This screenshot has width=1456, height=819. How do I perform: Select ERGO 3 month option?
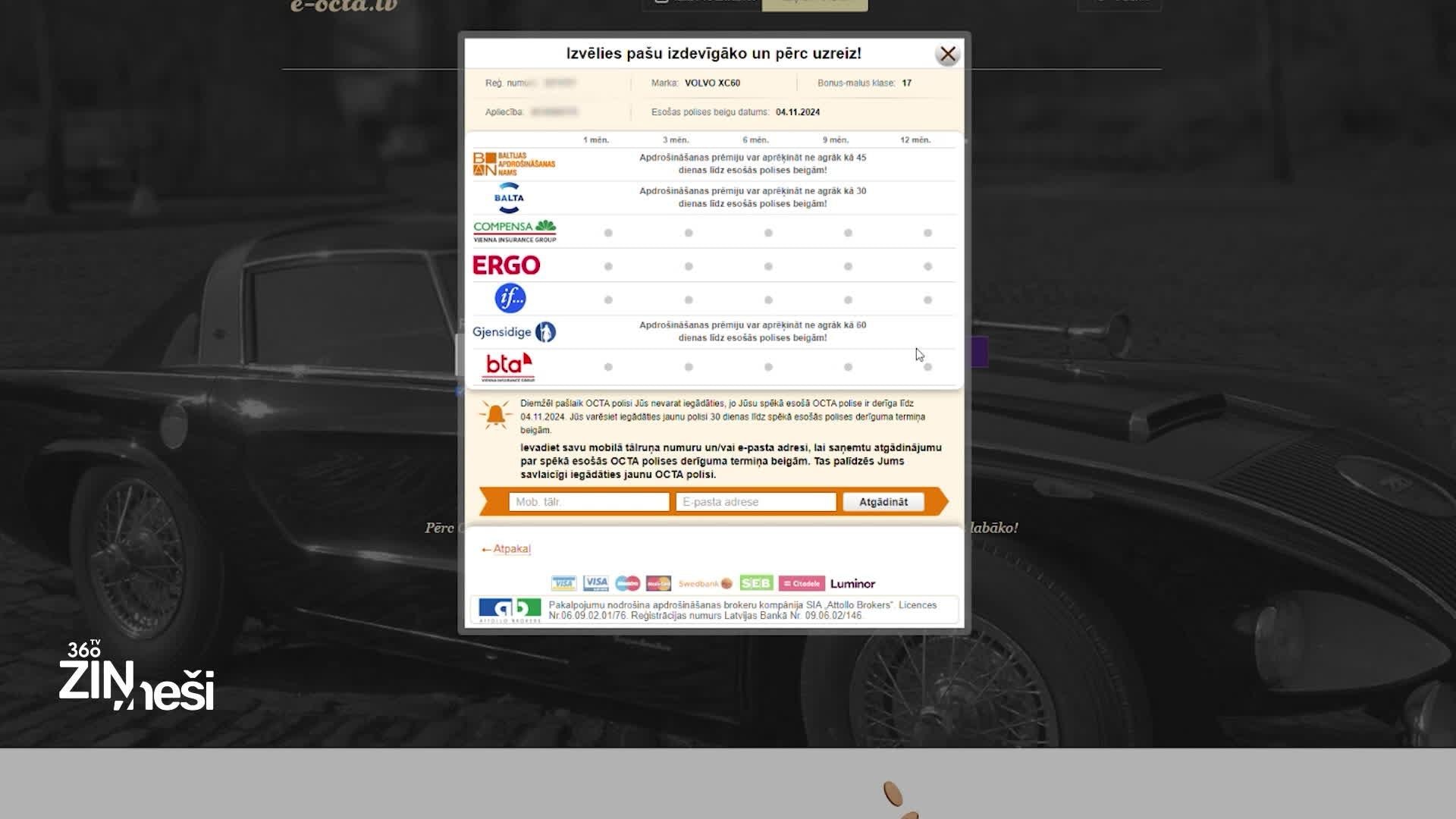pyautogui.click(x=689, y=266)
